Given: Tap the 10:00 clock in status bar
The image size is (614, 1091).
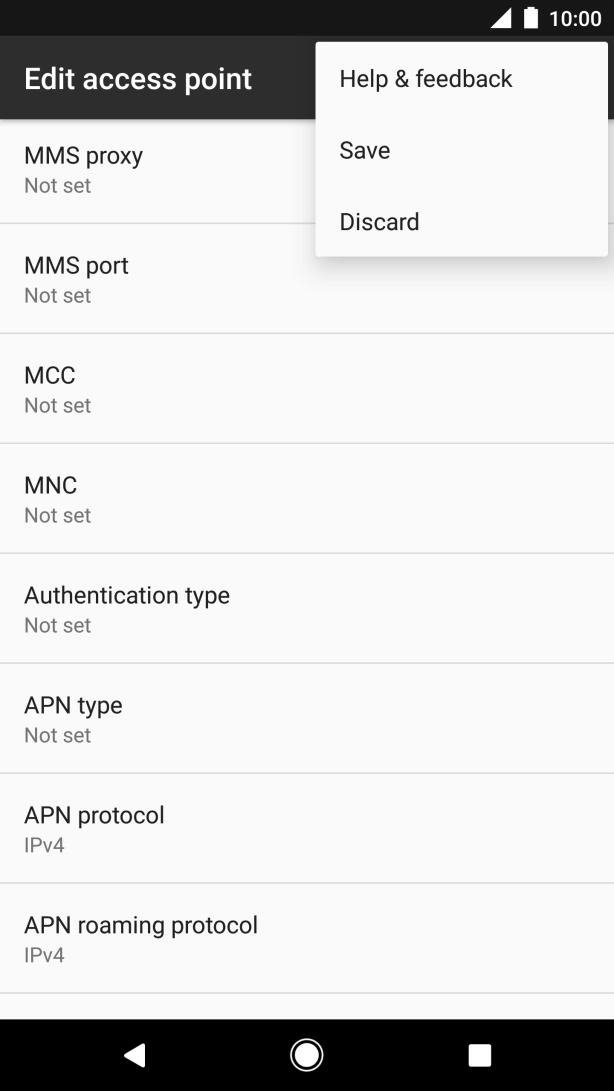Looking at the screenshot, I should (x=575, y=18).
